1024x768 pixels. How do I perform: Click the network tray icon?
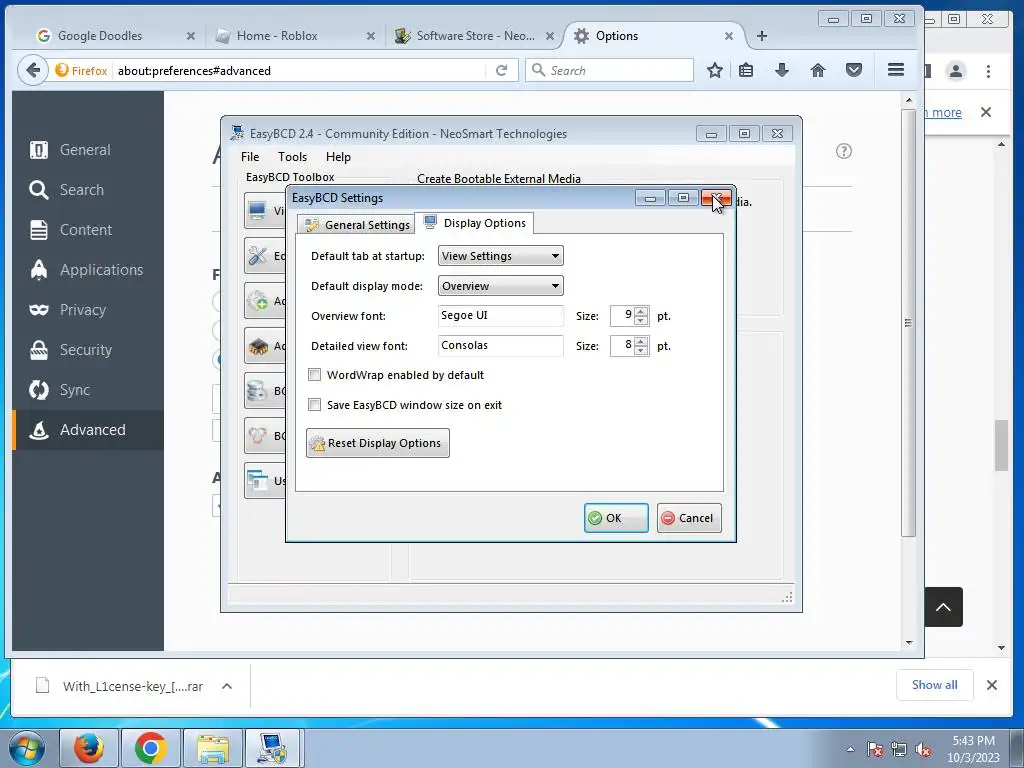(899, 750)
